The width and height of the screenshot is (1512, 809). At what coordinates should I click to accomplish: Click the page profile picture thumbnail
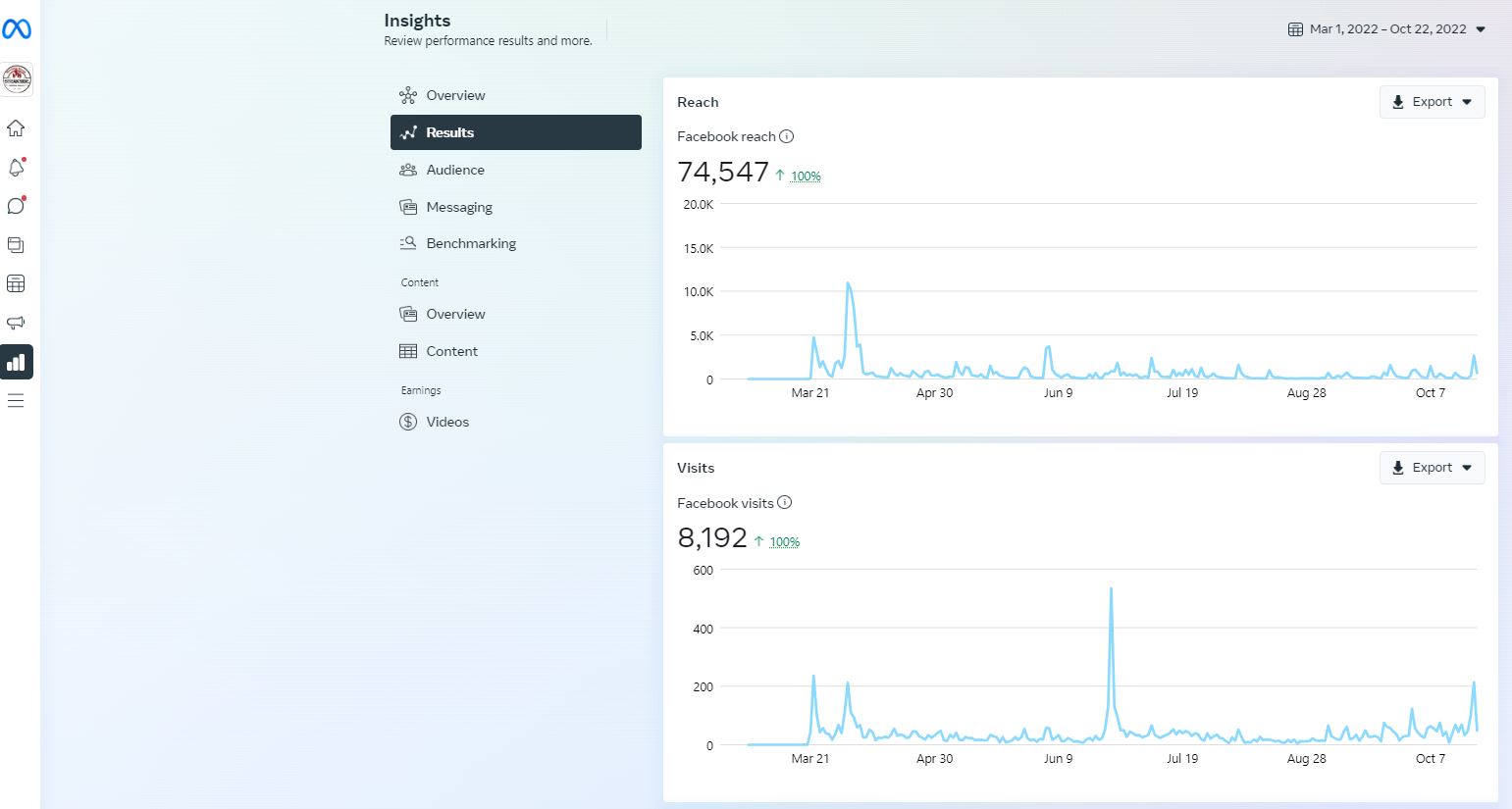pos(18,78)
